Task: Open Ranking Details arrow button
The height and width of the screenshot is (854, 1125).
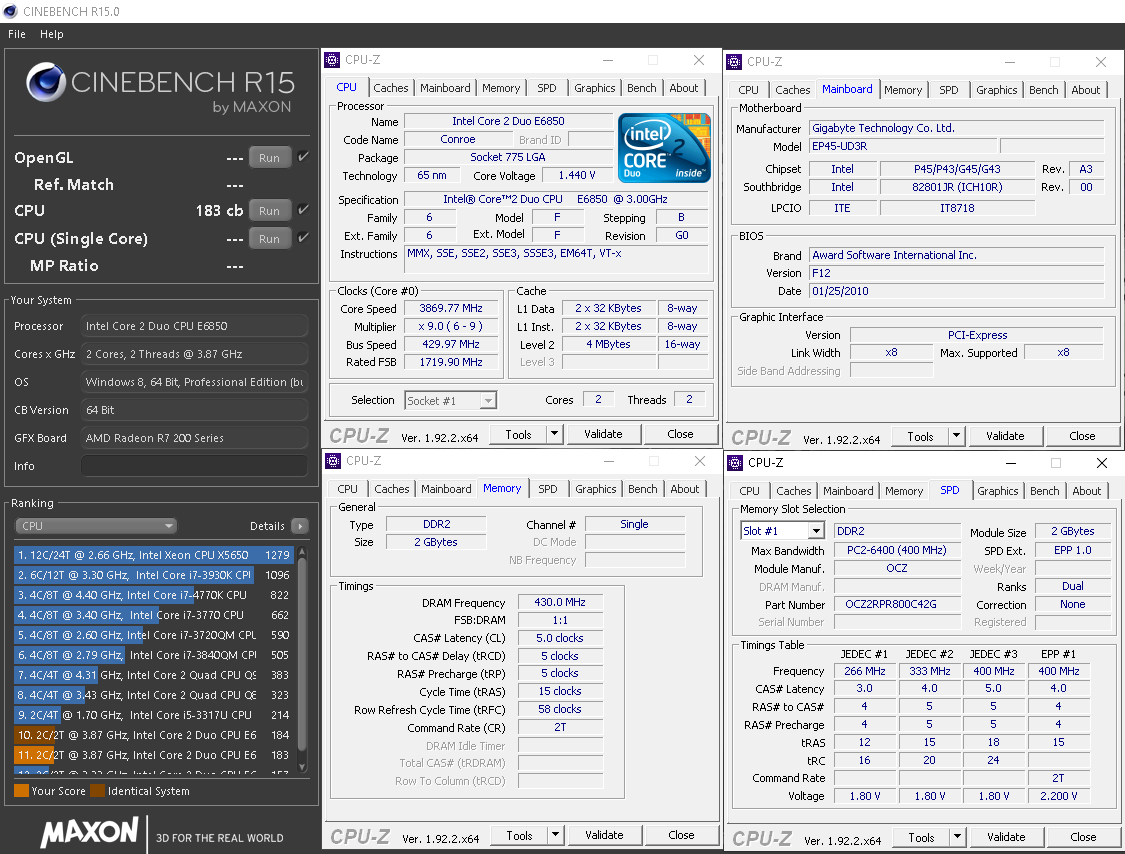Action: tap(301, 526)
